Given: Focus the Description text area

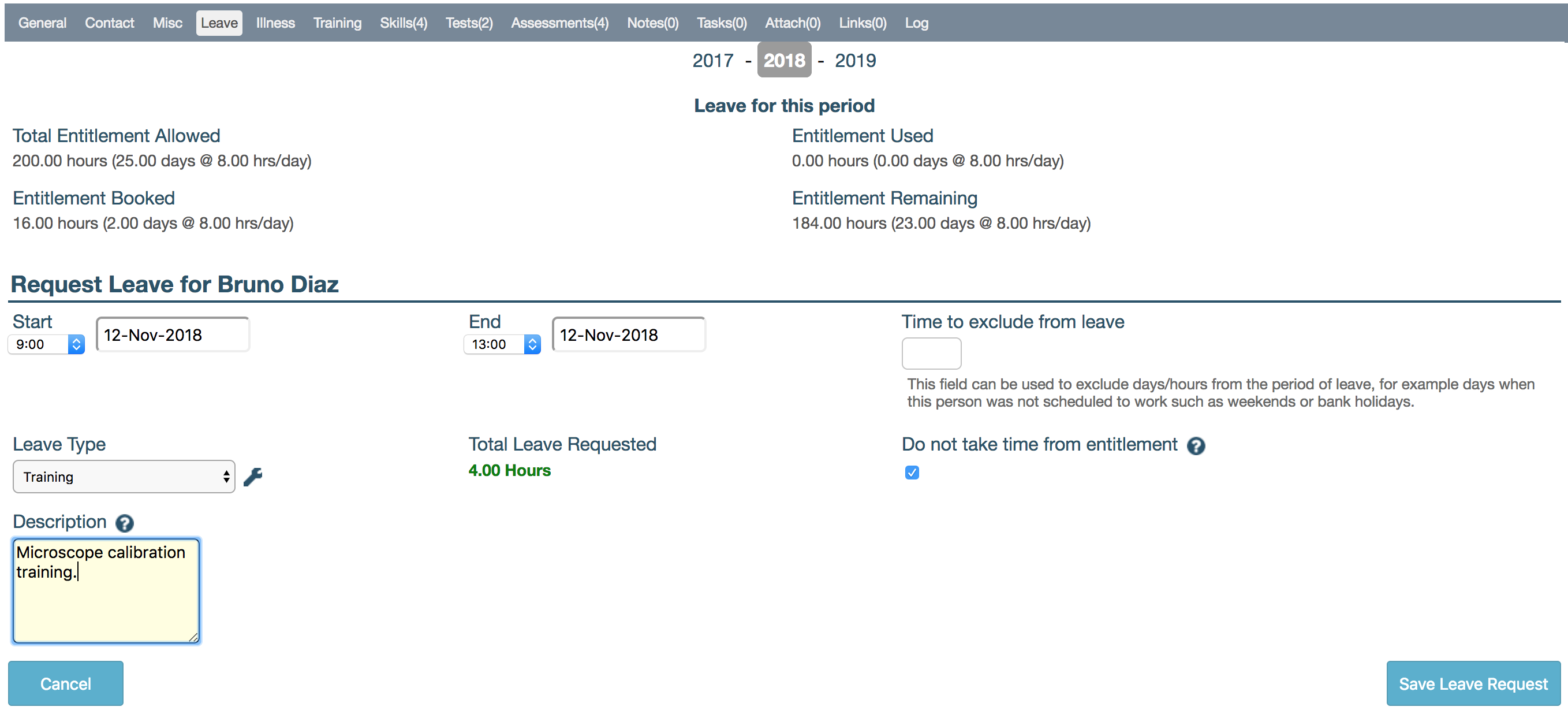Looking at the screenshot, I should click(x=106, y=590).
